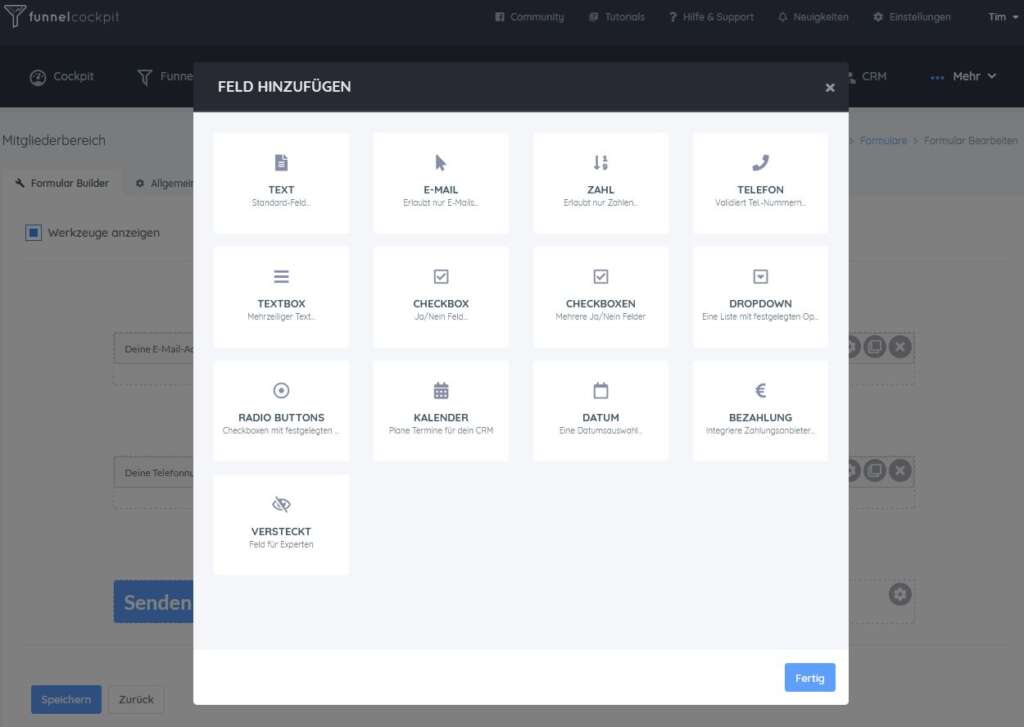
Task: Pick the Versteckt hidden eye icon
Action: [281, 504]
